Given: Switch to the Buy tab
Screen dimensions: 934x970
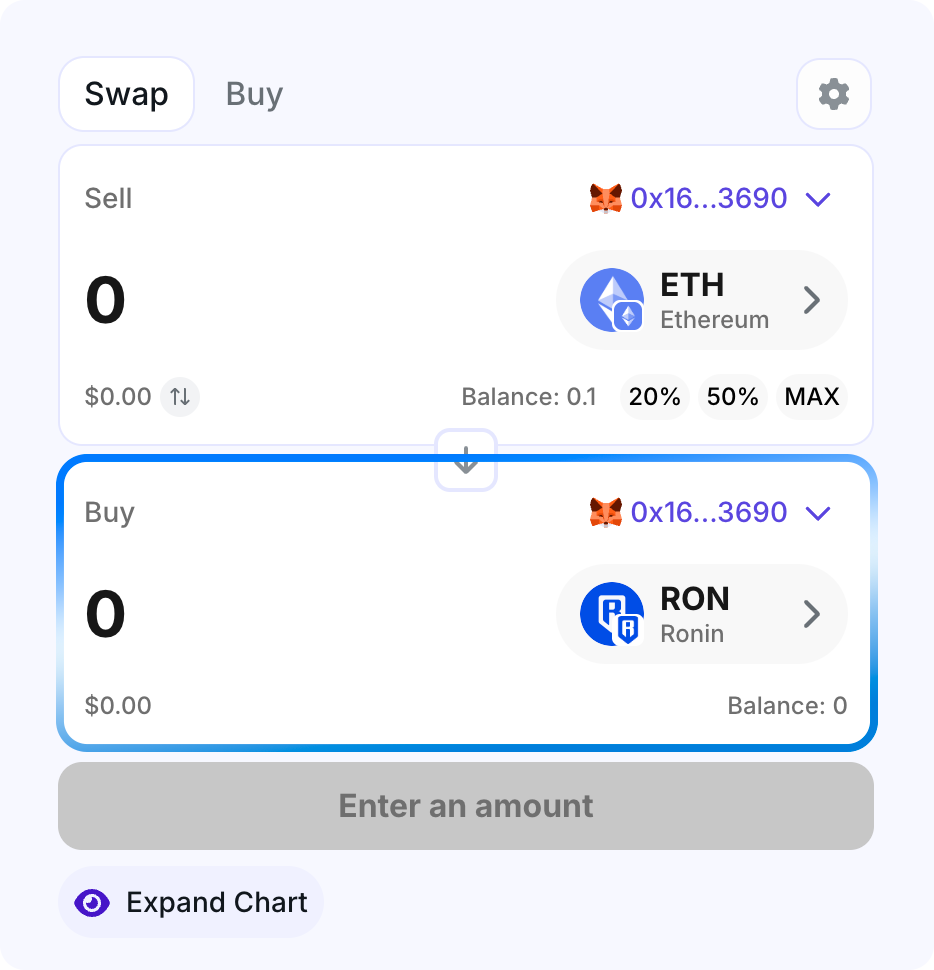Looking at the screenshot, I should 253,93.
